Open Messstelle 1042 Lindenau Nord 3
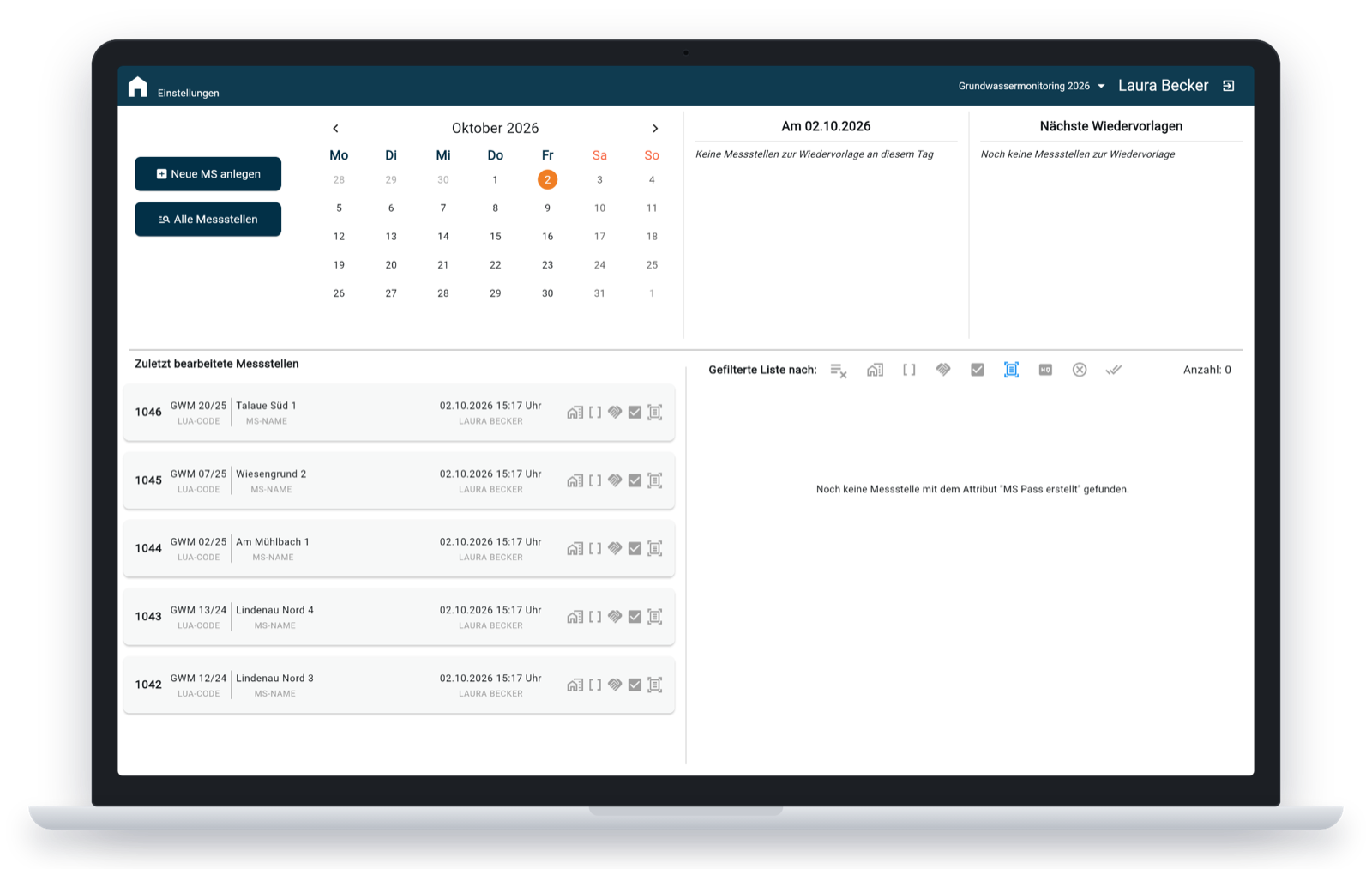The width and height of the screenshot is (1372, 869). pyautogui.click(x=399, y=685)
